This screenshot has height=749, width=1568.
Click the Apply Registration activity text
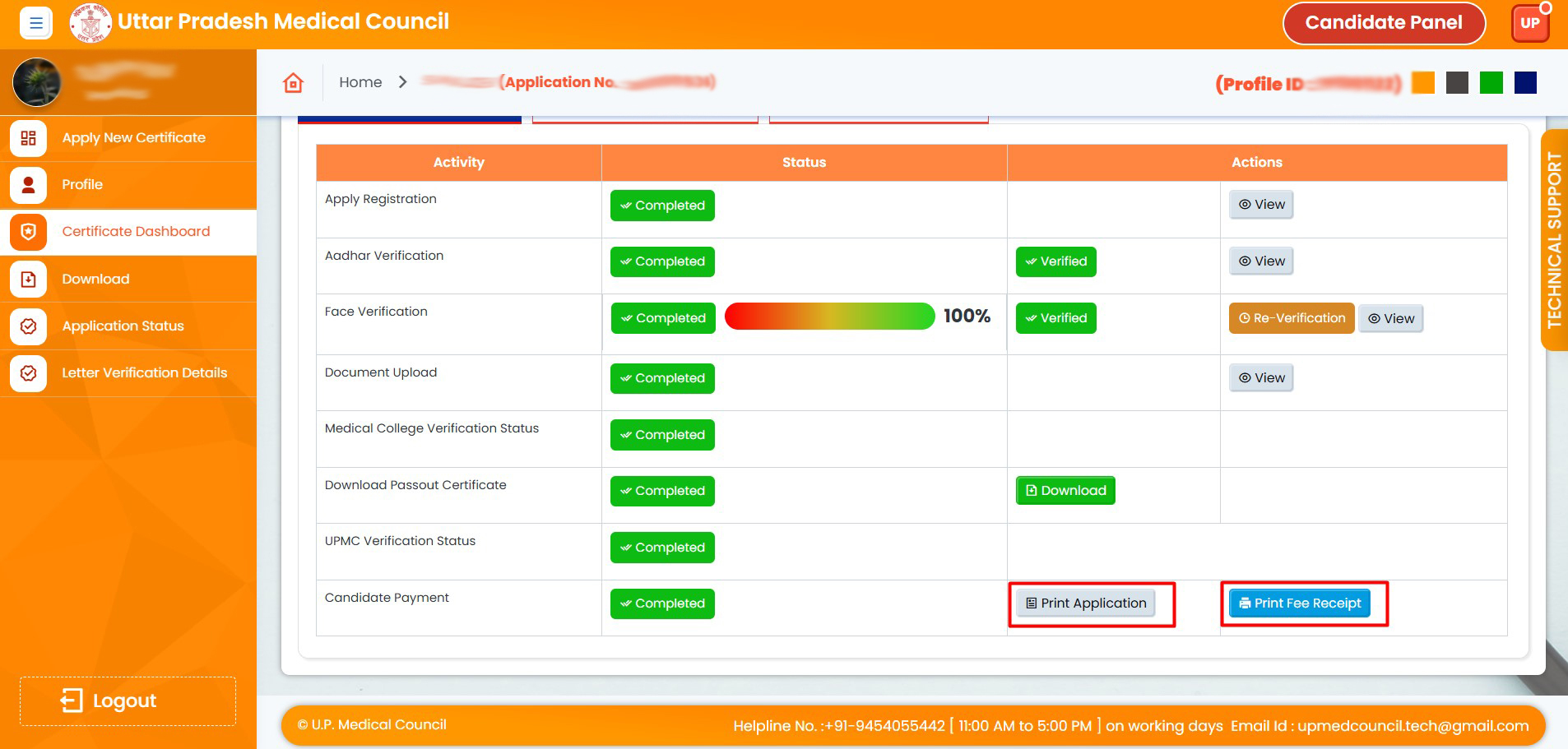tap(381, 199)
